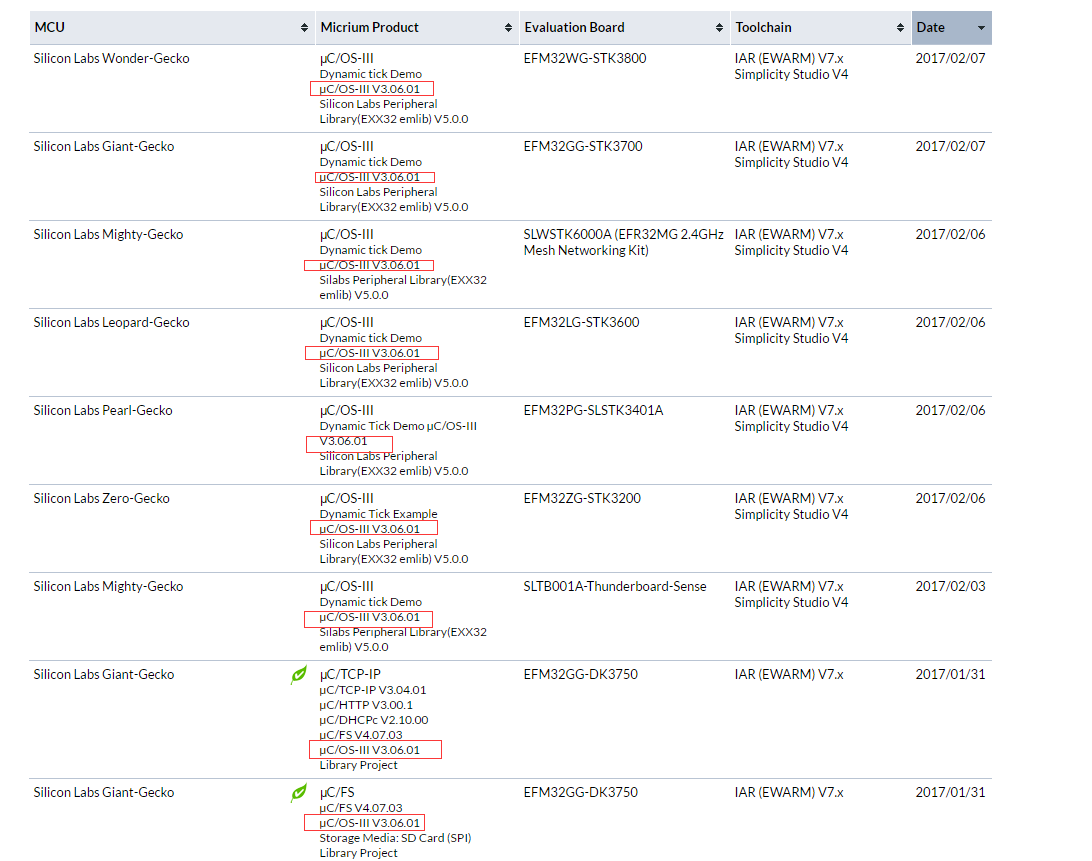This screenshot has width=1092, height=861.
Task: Click EFM32LG-STK3600 evaluation board
Action: (582, 323)
